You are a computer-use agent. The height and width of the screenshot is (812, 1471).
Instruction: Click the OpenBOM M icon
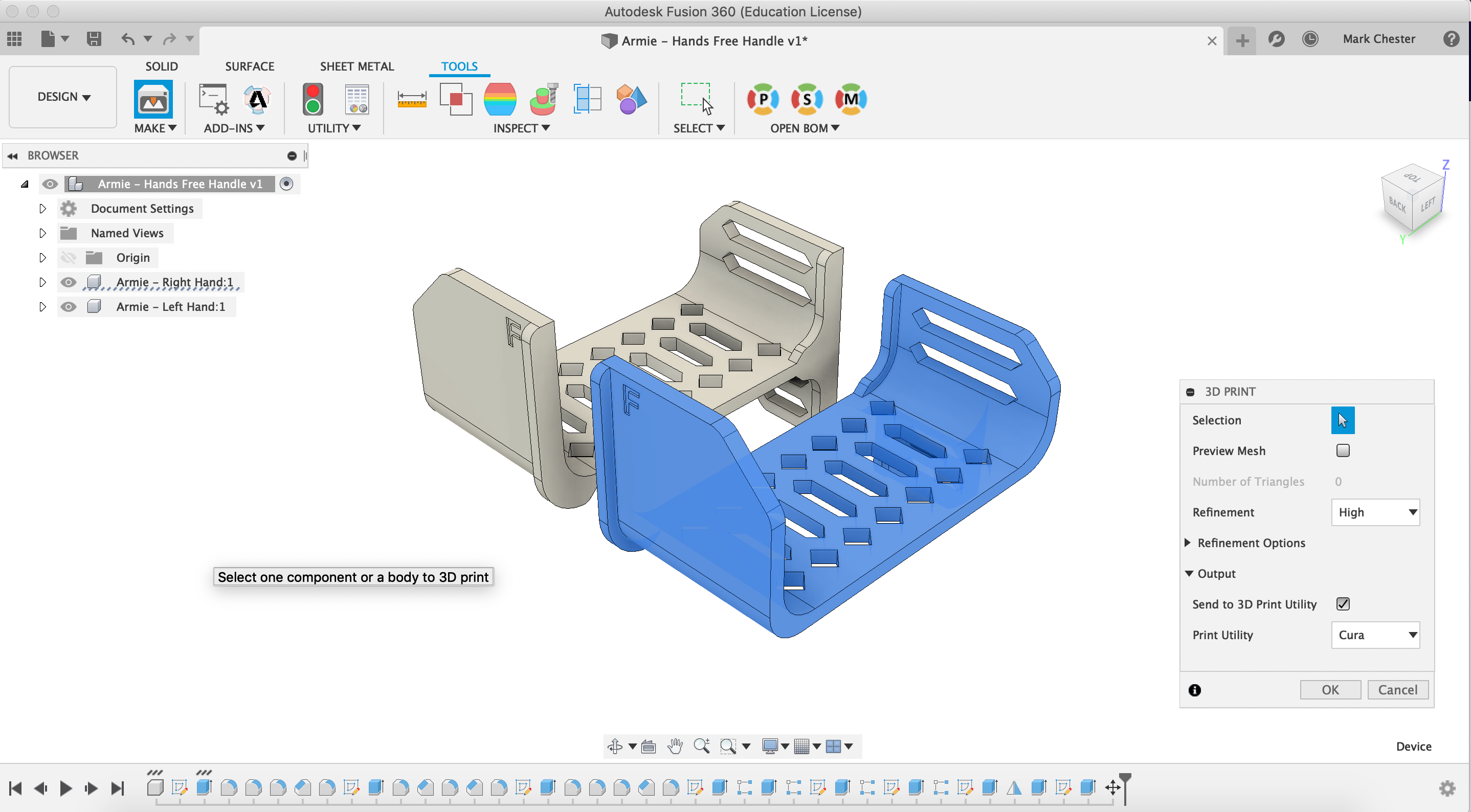tap(851, 99)
